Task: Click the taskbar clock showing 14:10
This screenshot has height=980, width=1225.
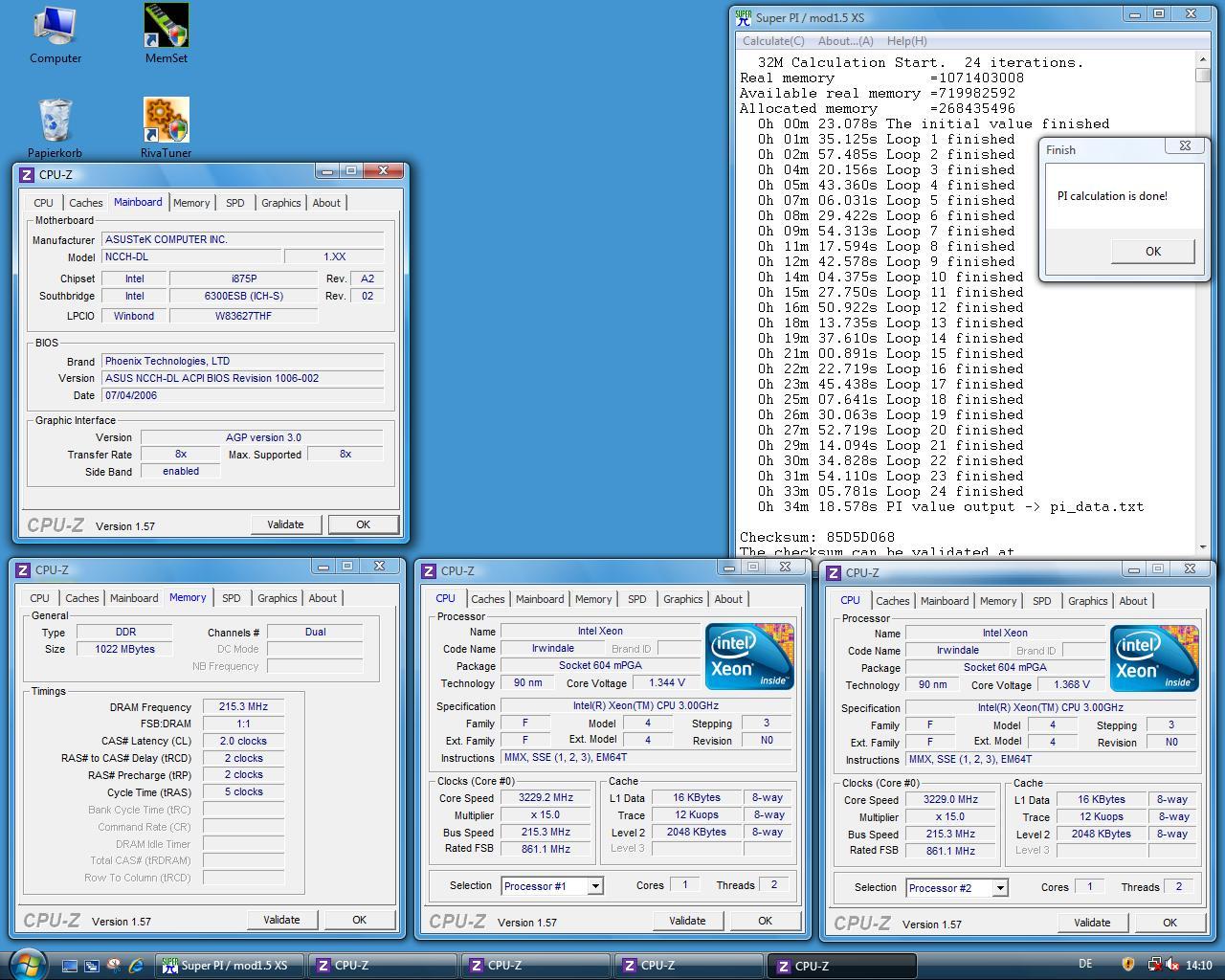Action: pyautogui.click(x=1198, y=966)
